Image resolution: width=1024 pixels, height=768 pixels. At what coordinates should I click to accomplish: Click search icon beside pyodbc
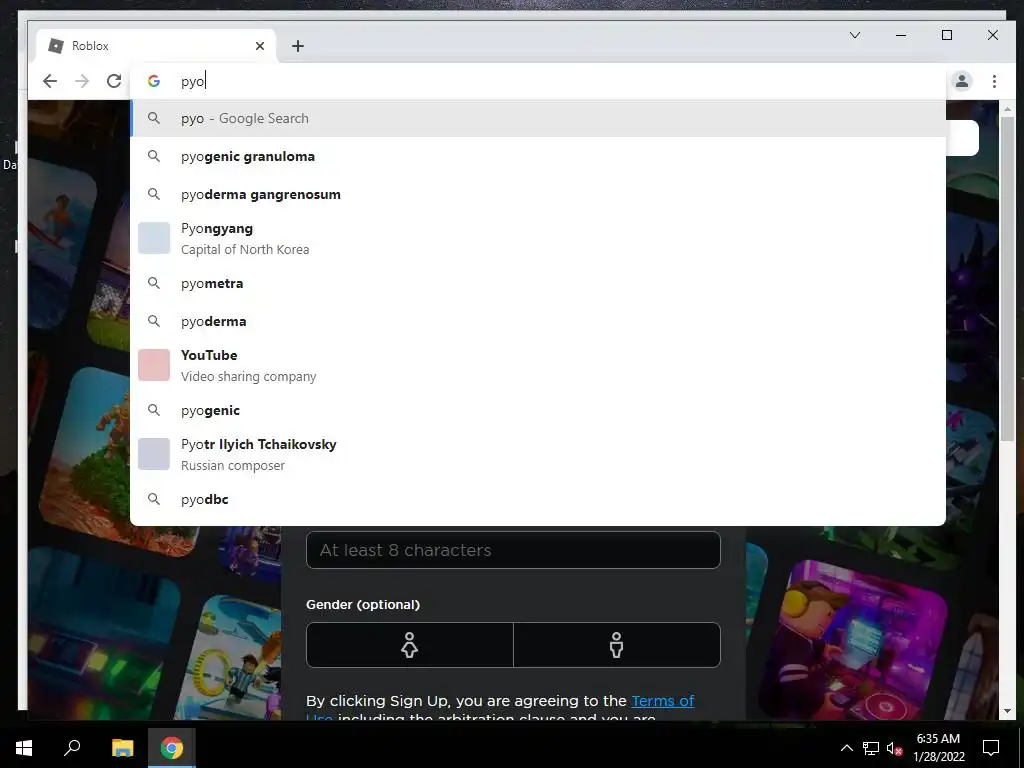pyautogui.click(x=153, y=499)
